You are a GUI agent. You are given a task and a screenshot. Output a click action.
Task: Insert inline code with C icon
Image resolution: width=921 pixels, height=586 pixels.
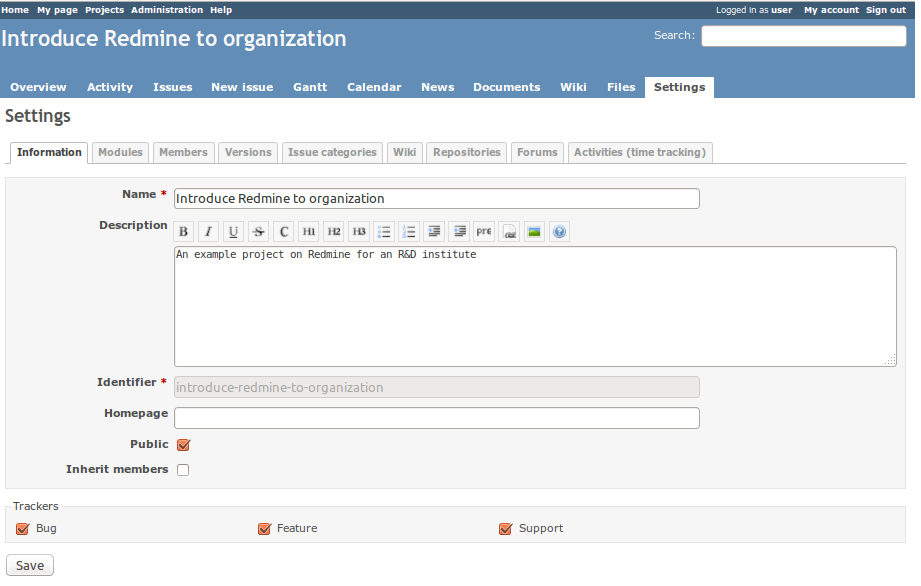coord(284,232)
